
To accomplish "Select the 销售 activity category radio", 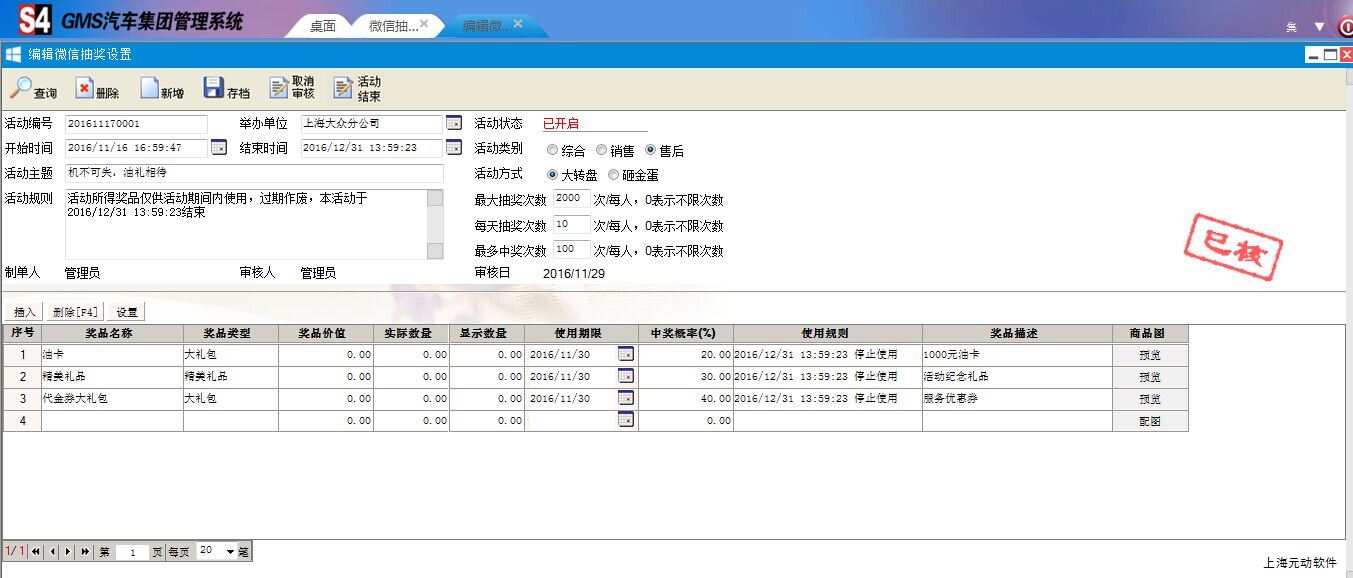I will coord(601,150).
